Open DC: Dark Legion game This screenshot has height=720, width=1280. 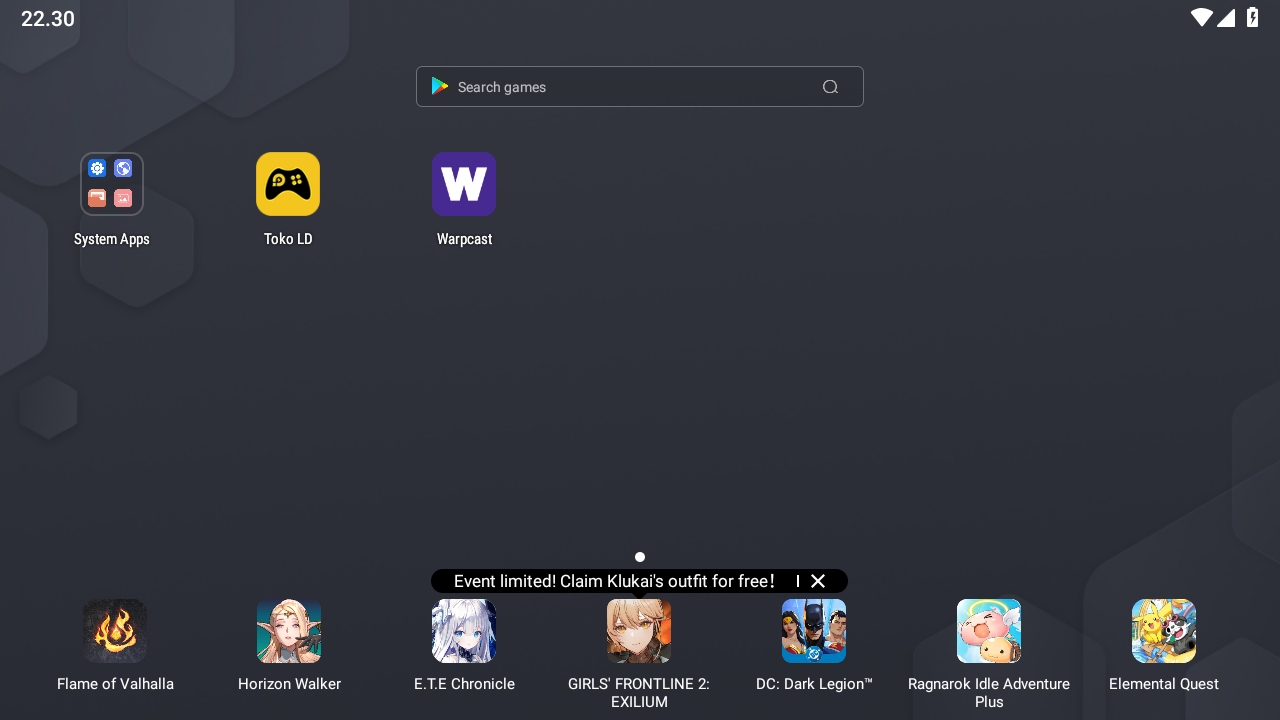(x=814, y=631)
